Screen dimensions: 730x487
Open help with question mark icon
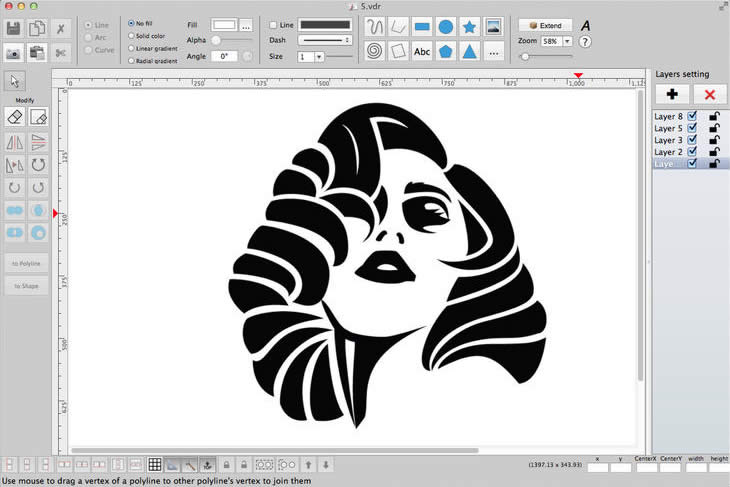point(585,42)
